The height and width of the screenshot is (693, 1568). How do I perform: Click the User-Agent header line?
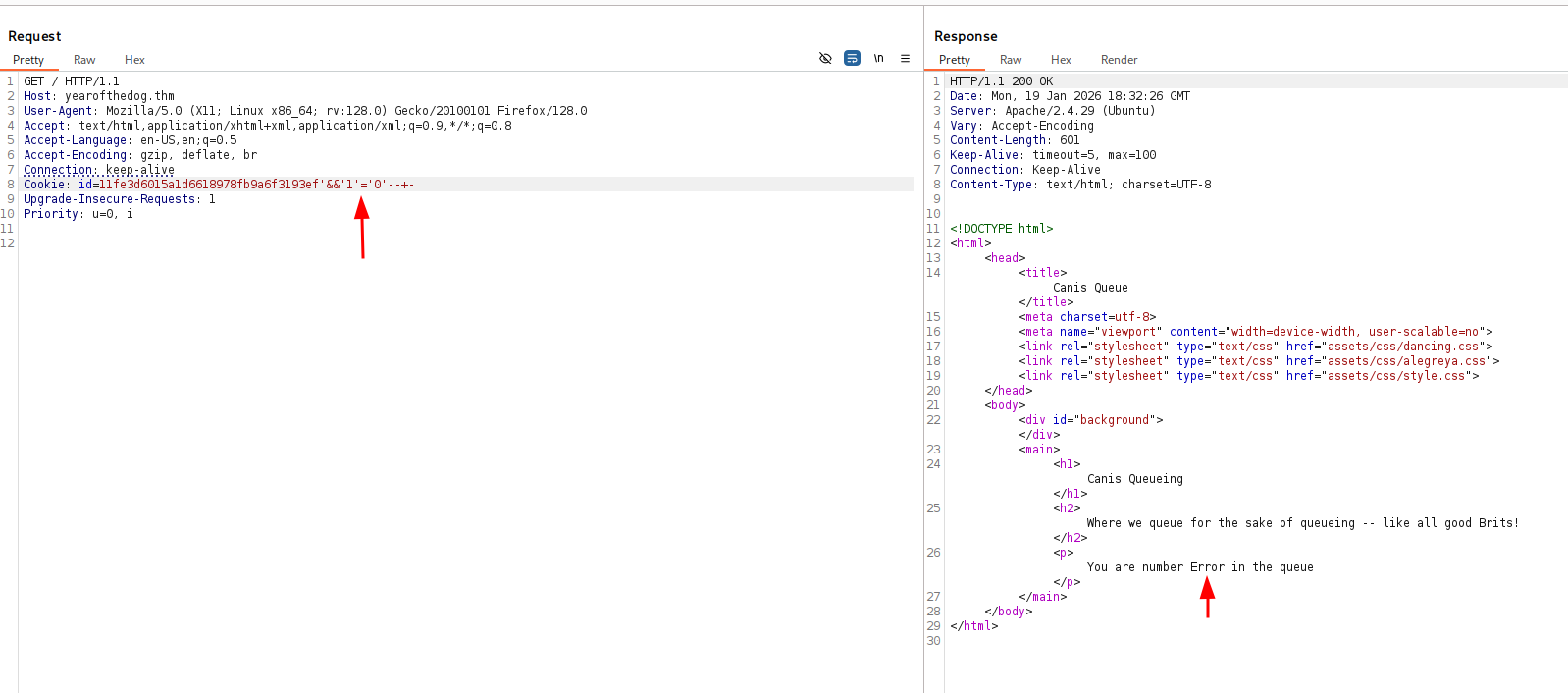(304, 111)
